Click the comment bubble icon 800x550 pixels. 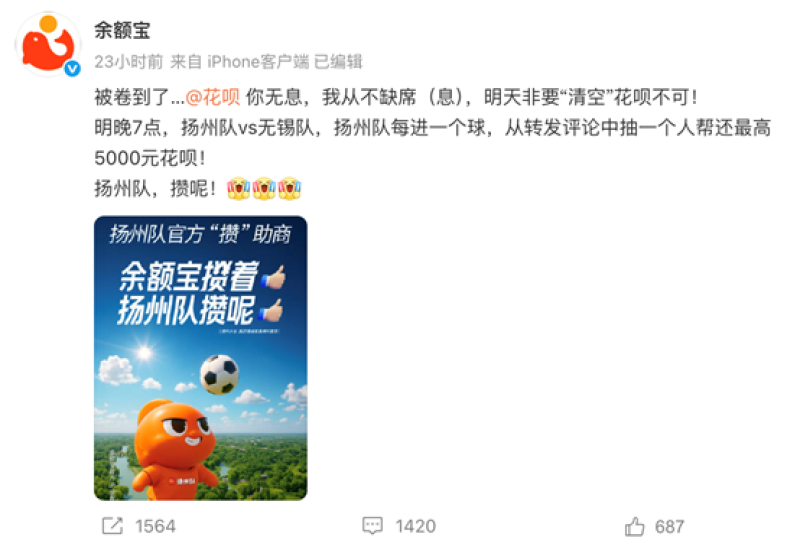[x=372, y=526]
